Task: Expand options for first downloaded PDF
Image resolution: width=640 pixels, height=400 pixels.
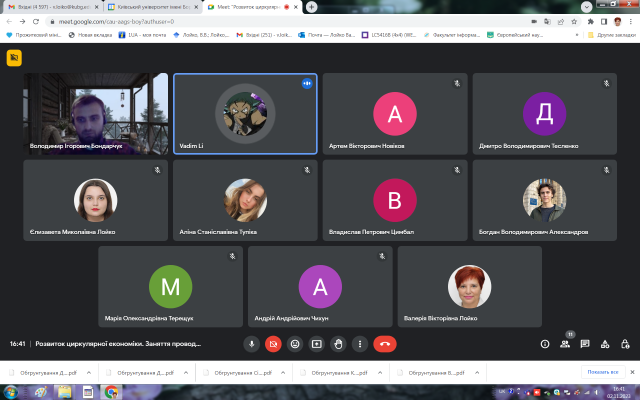Action: tap(88, 372)
